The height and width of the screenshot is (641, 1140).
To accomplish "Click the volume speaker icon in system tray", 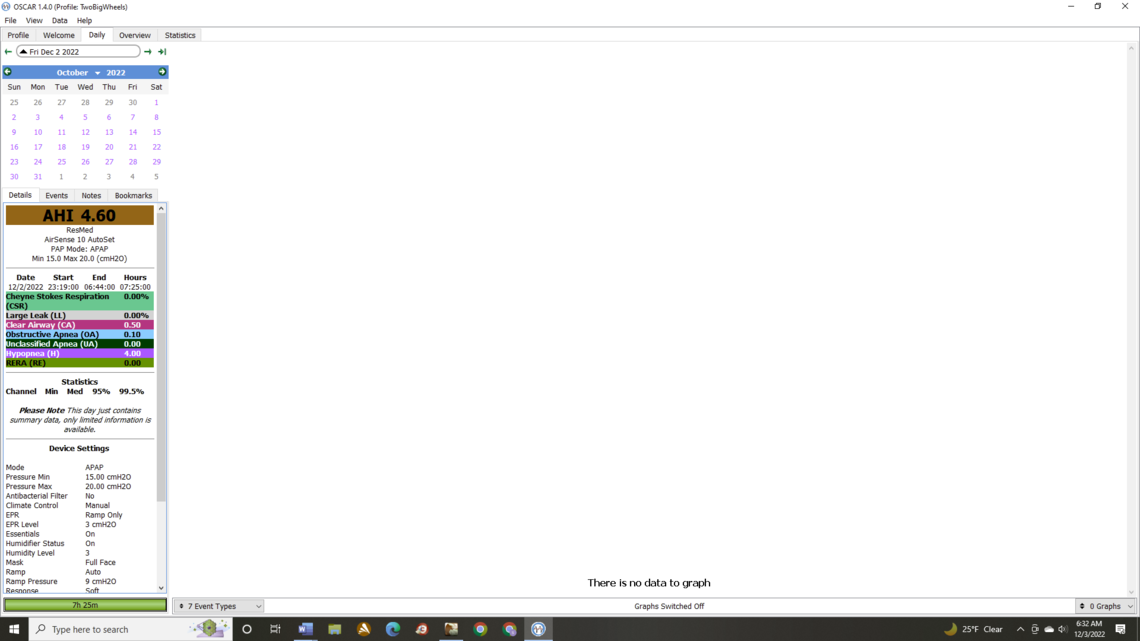I will coord(1062,629).
